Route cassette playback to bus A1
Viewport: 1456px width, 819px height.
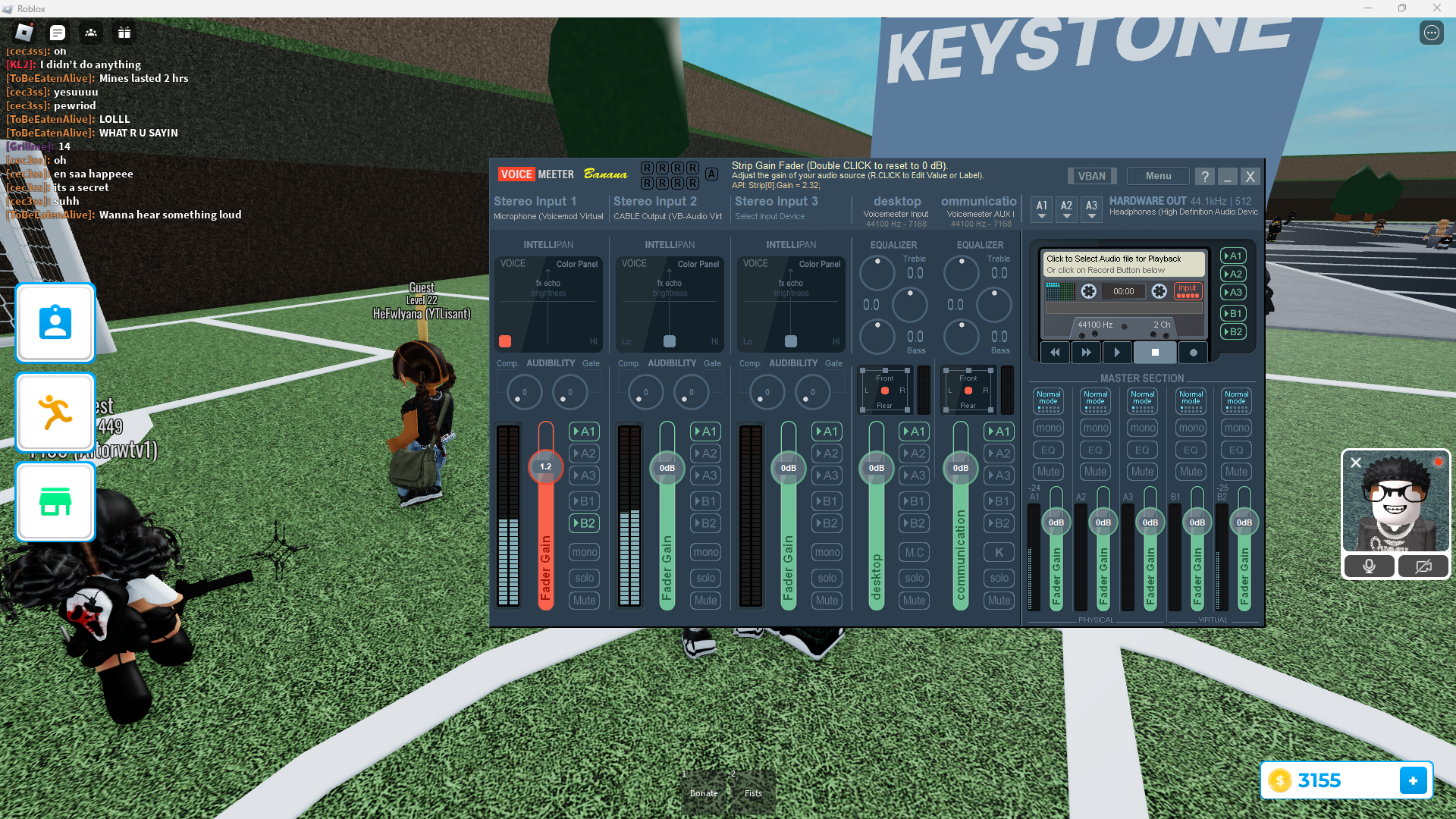point(1233,256)
